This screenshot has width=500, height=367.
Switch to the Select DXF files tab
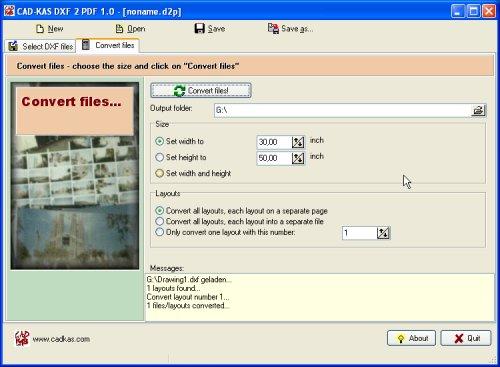tap(41, 46)
